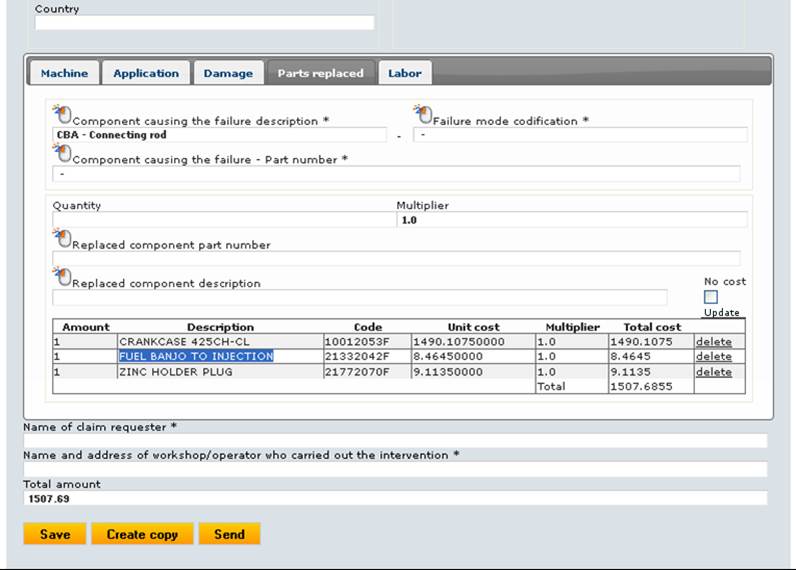The width and height of the screenshot is (796, 570).
Task: Click the Country input field
Action: pos(205,22)
